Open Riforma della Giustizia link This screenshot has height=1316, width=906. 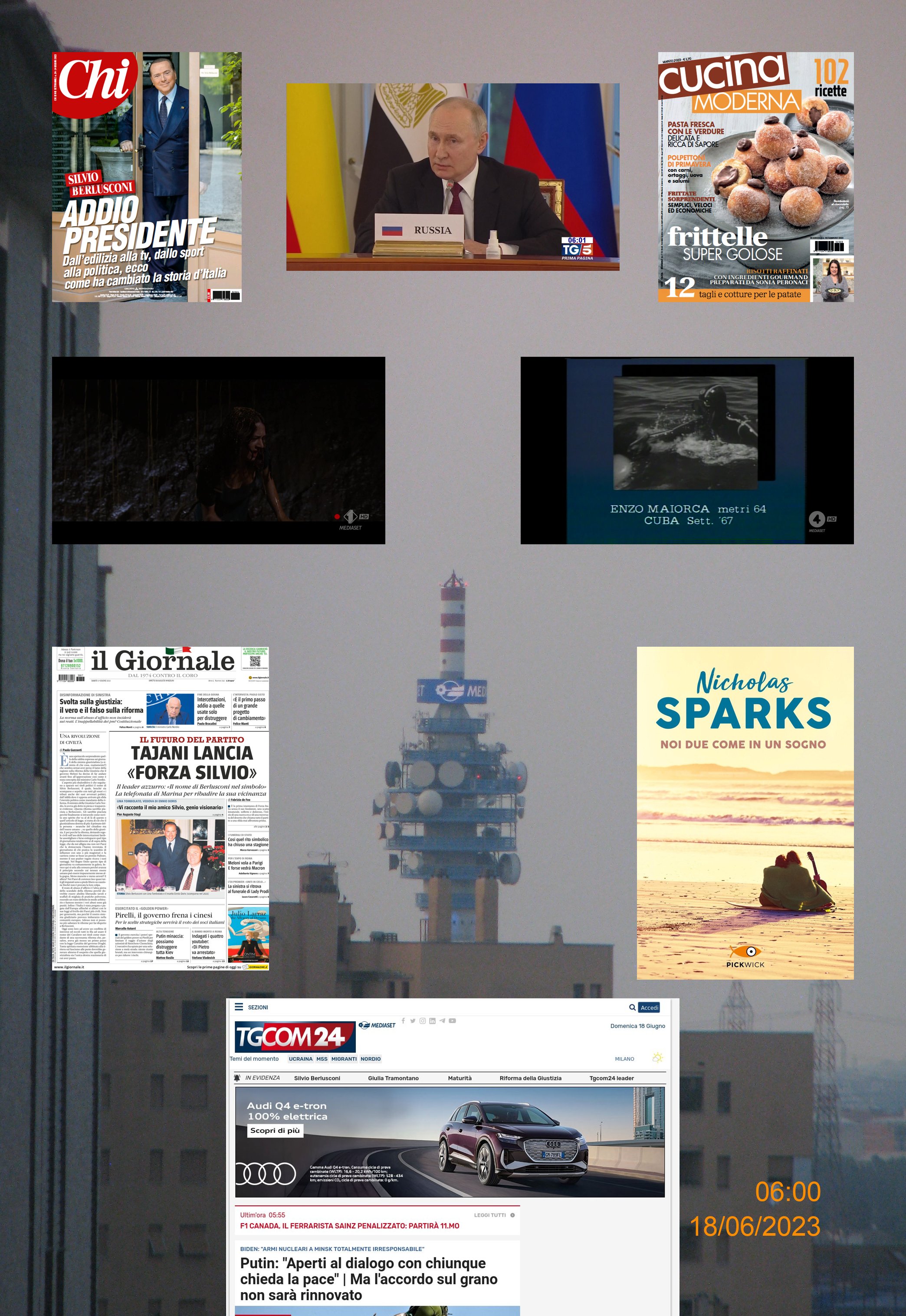(x=530, y=1078)
